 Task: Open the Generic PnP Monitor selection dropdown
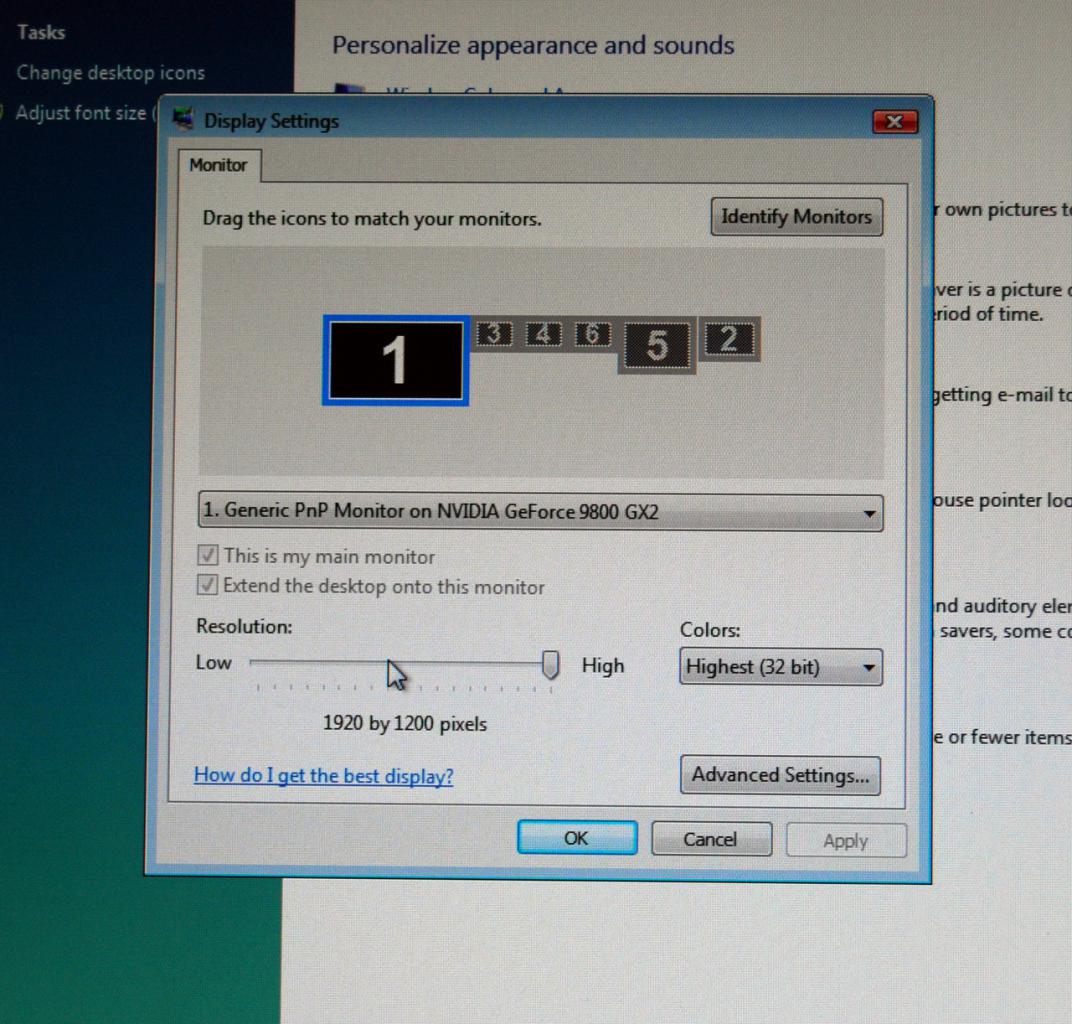click(x=540, y=512)
